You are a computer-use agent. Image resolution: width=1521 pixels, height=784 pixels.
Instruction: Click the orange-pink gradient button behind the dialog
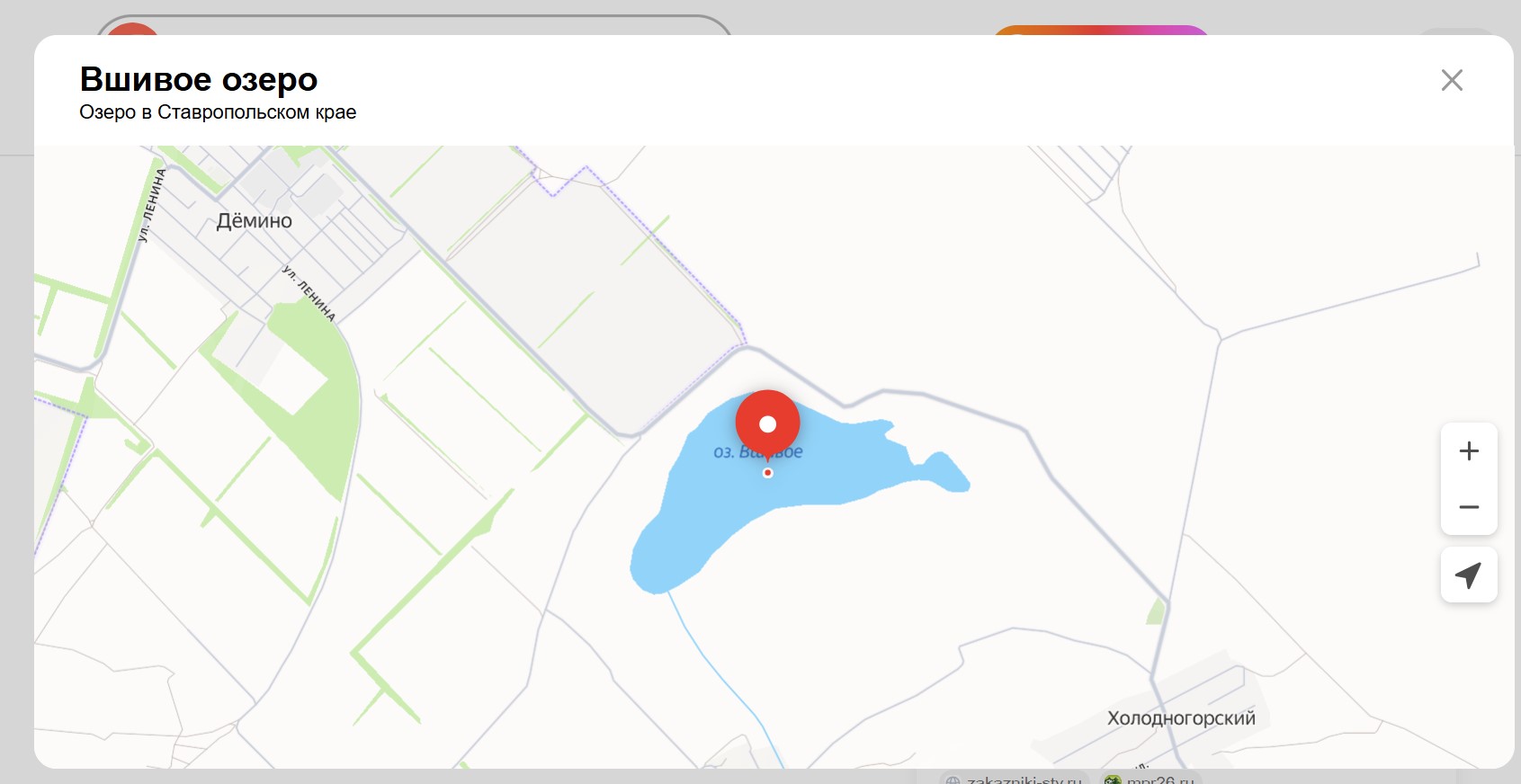pyautogui.click(x=1101, y=30)
